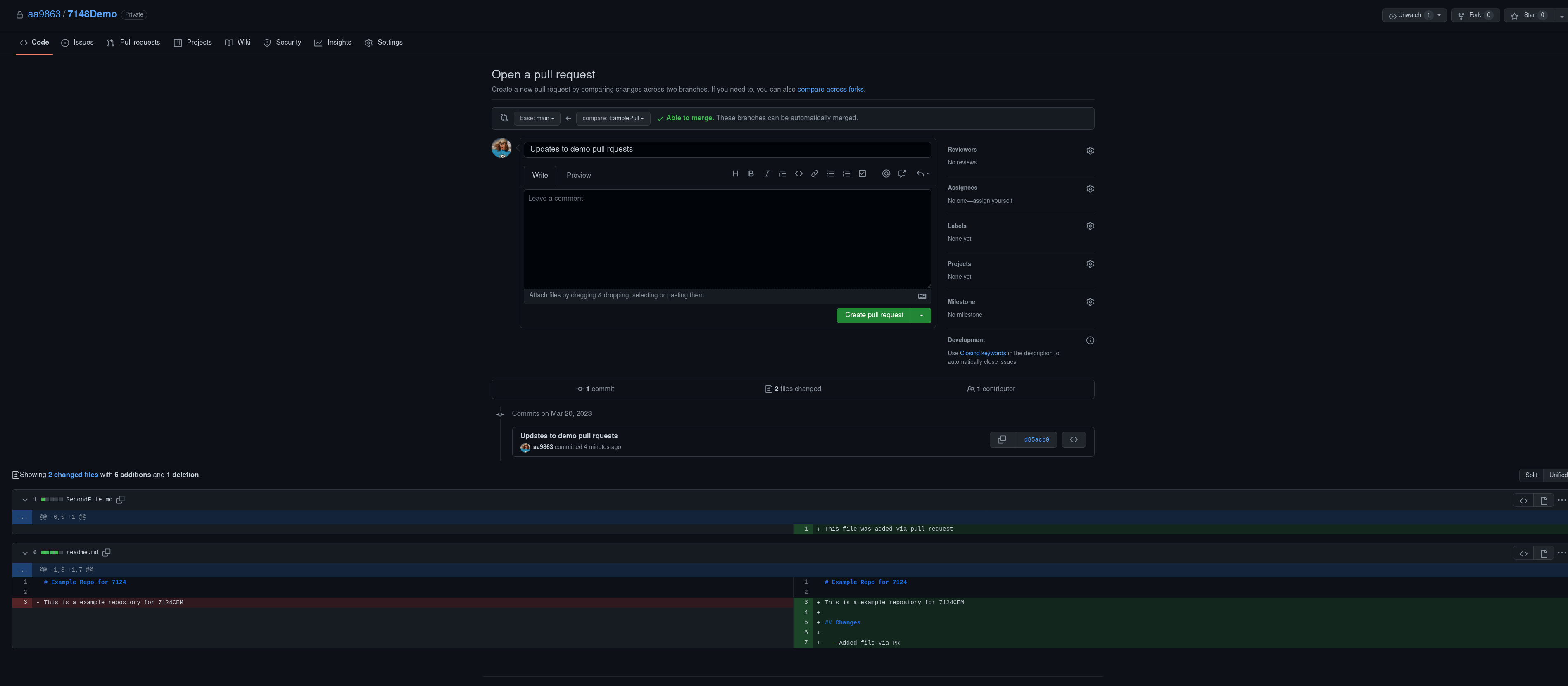Copy SecondFile.md path icon

[x=121, y=500]
